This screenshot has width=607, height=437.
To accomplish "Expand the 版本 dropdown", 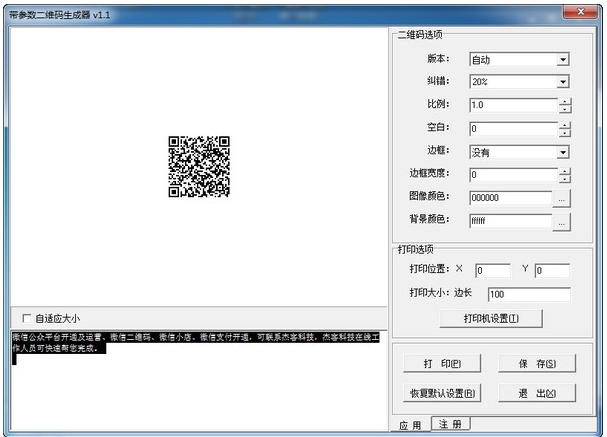I will click(x=563, y=60).
